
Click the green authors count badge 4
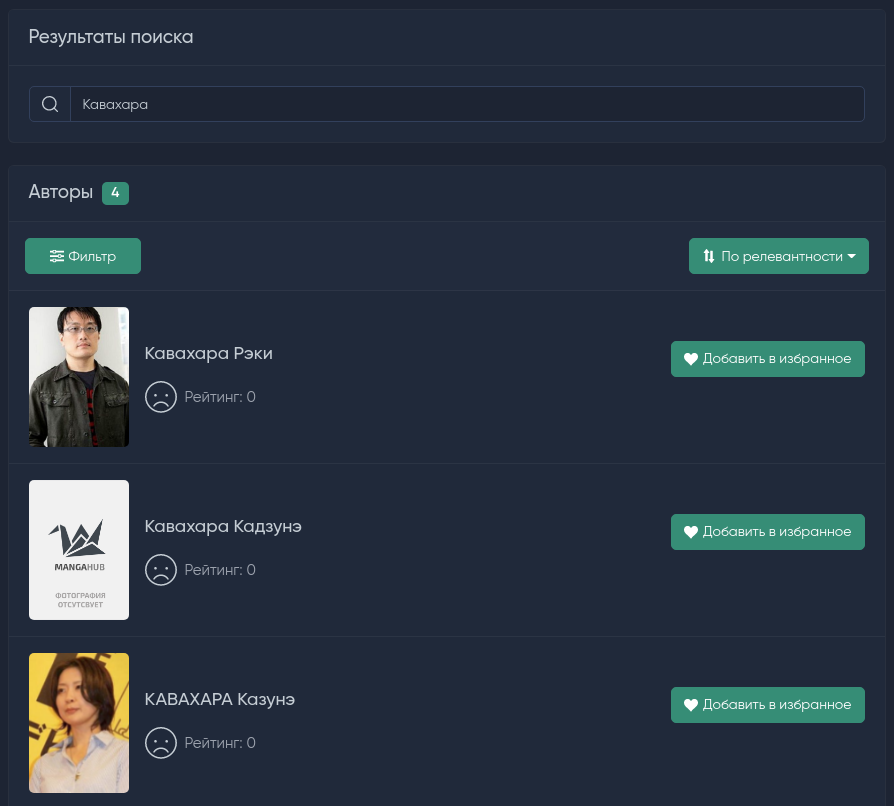tap(115, 193)
